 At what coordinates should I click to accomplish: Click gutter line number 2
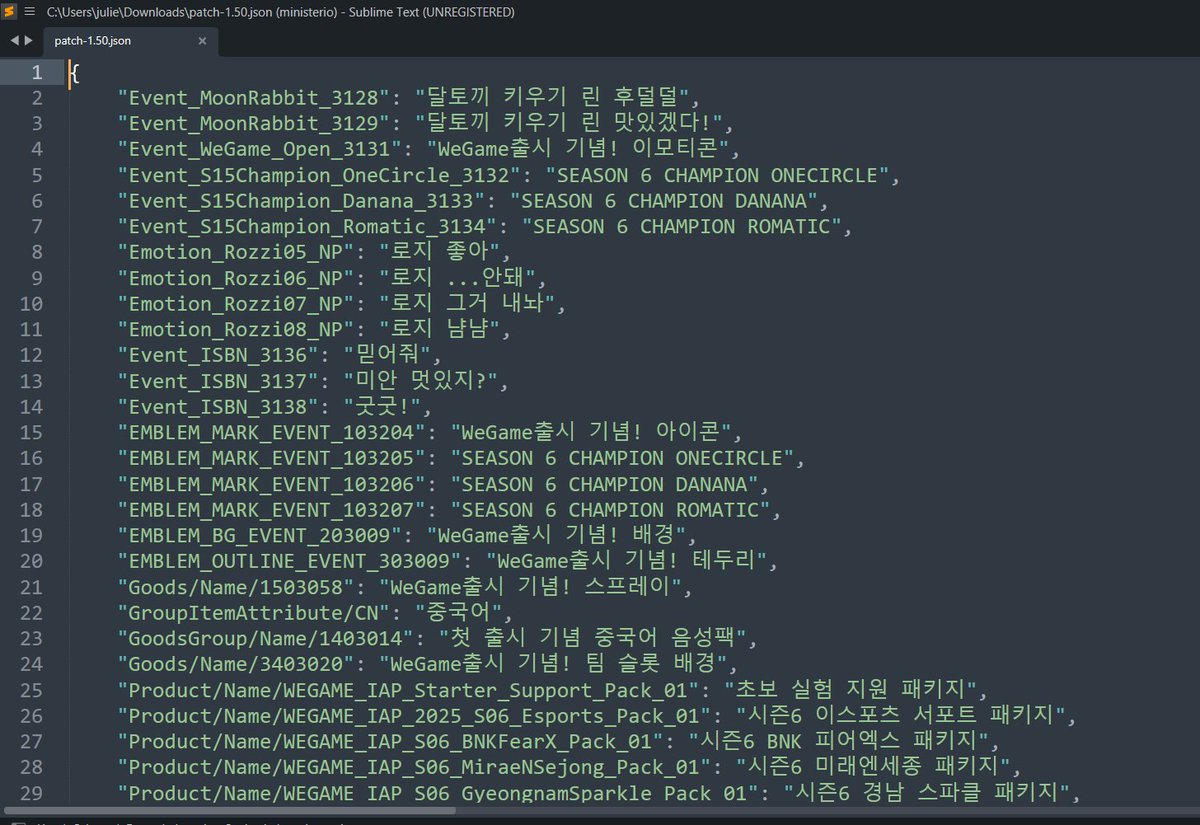point(36,98)
